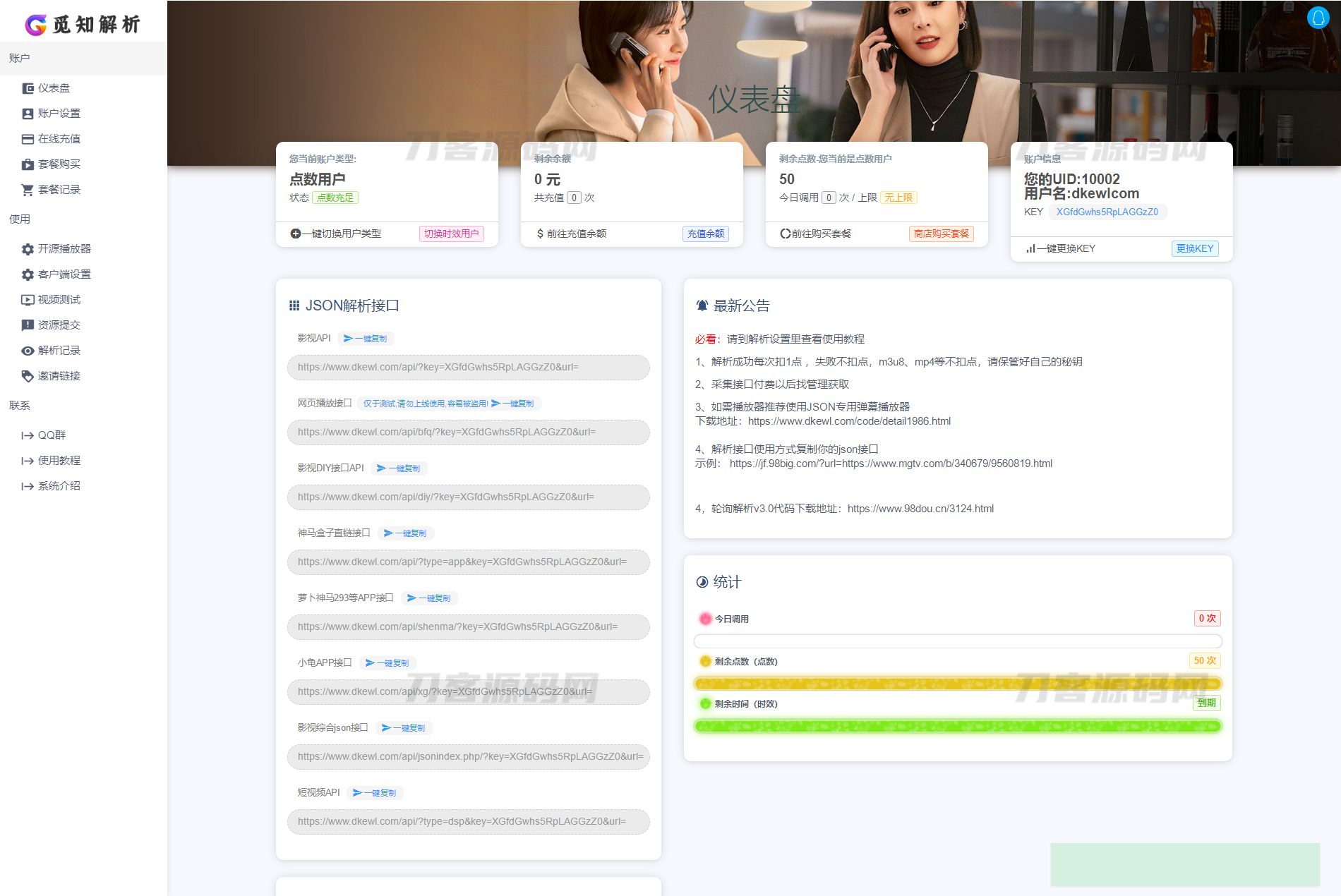Click 一键复制 for 神马盒子直链接口
This screenshot has height=896, width=1341.
(405, 533)
